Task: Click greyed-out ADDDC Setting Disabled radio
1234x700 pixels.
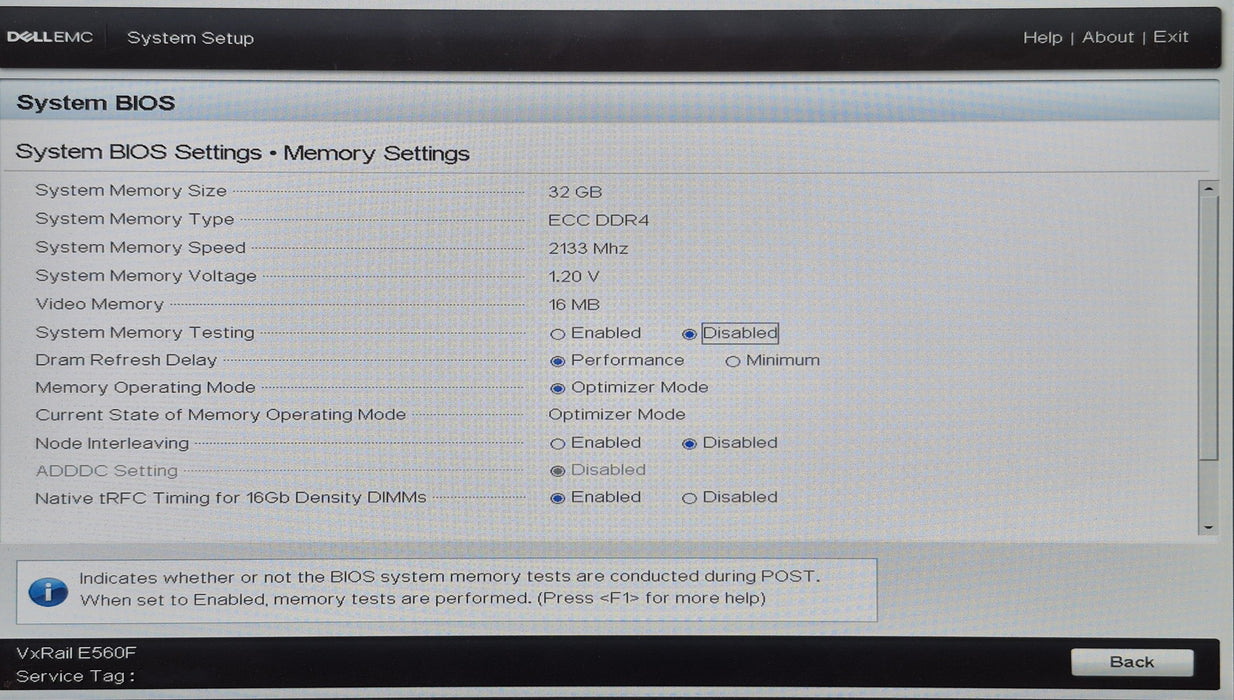Action: [x=558, y=471]
